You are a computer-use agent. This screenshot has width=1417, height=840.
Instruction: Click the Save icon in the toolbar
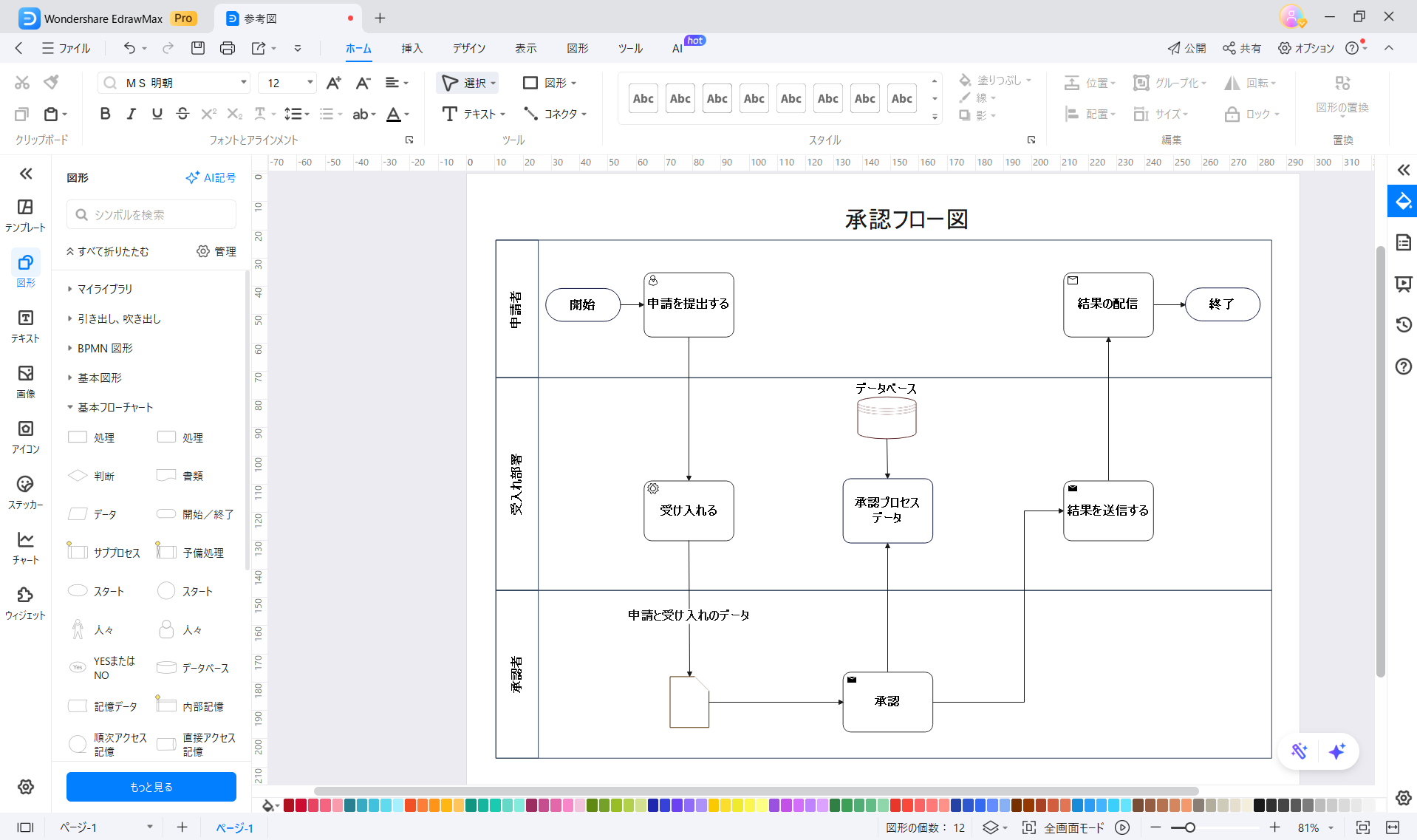tap(197, 48)
